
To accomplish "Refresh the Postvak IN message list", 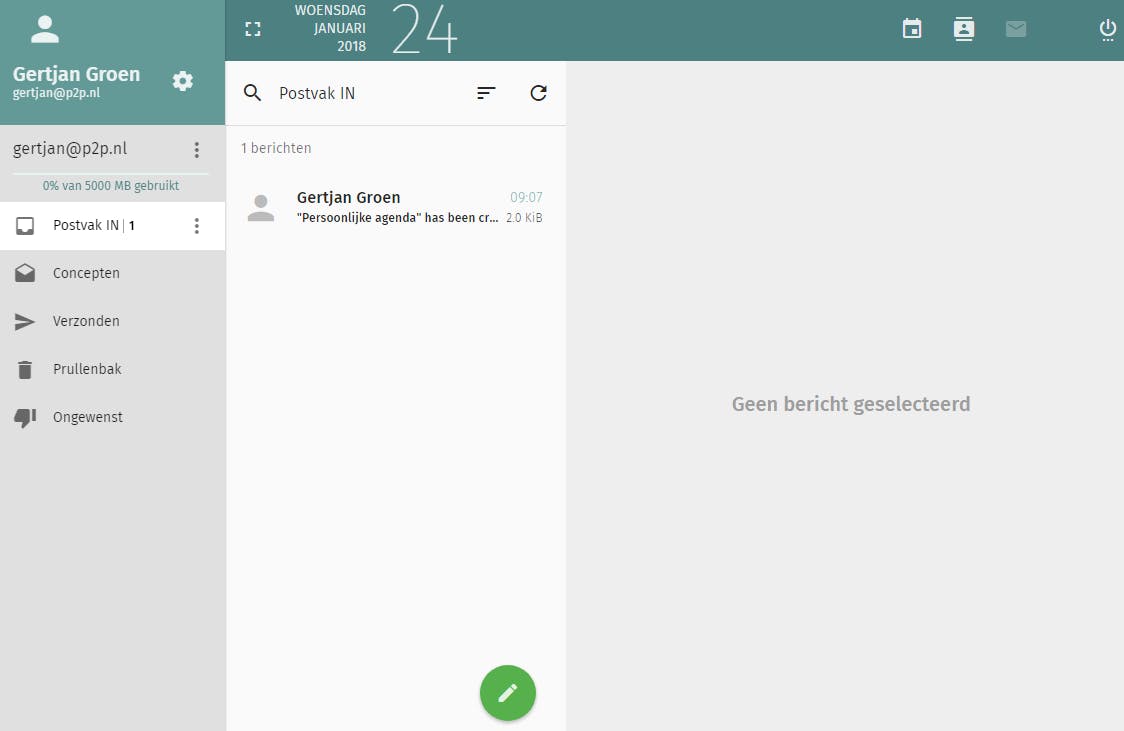I will (538, 93).
